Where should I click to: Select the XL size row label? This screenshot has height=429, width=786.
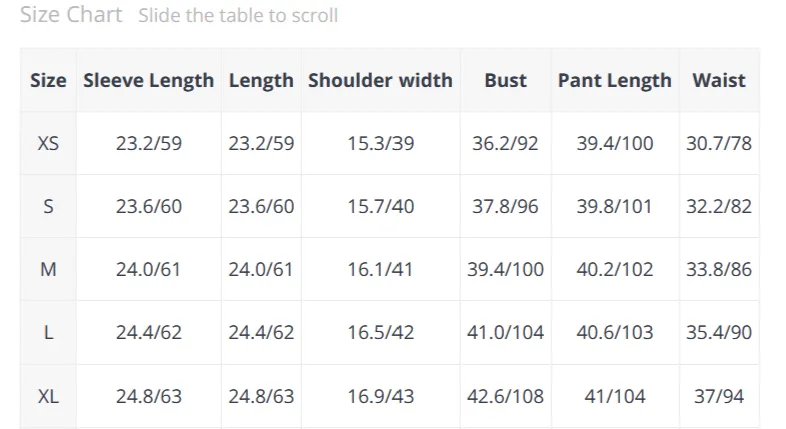tap(48, 396)
